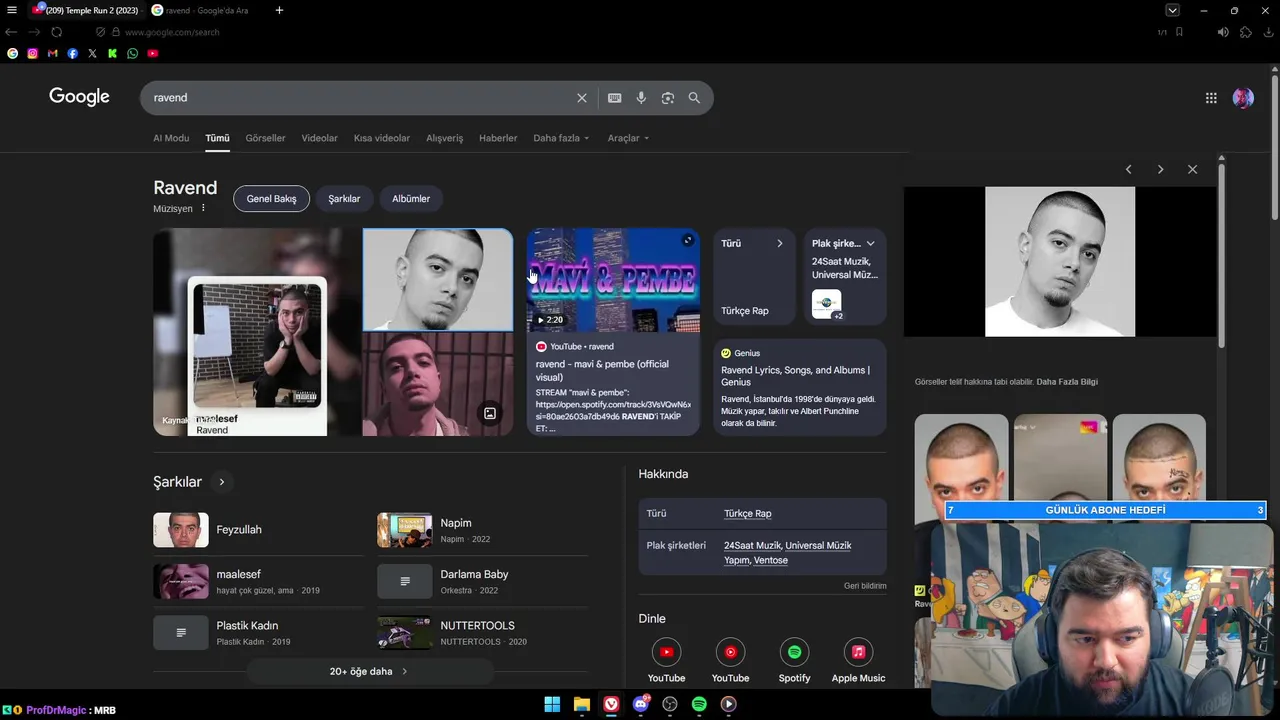Open the Facebook bookmark shortcut

coord(72,53)
